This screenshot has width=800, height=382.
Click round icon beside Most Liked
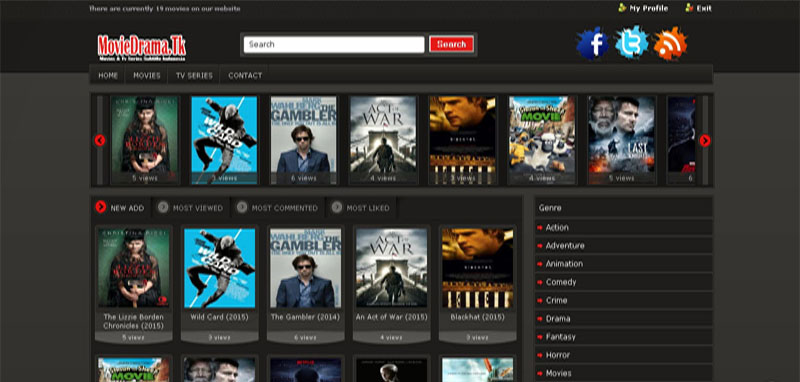point(337,207)
